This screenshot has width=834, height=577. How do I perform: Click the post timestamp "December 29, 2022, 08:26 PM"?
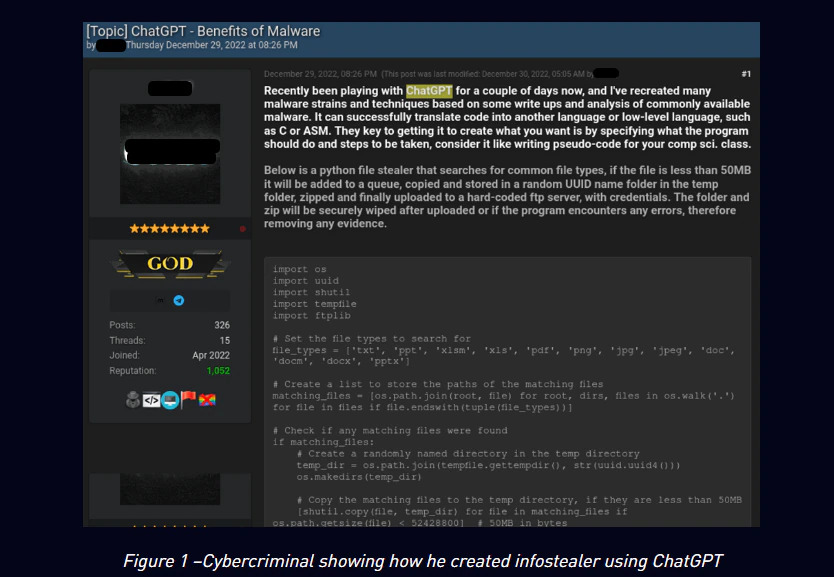320,74
